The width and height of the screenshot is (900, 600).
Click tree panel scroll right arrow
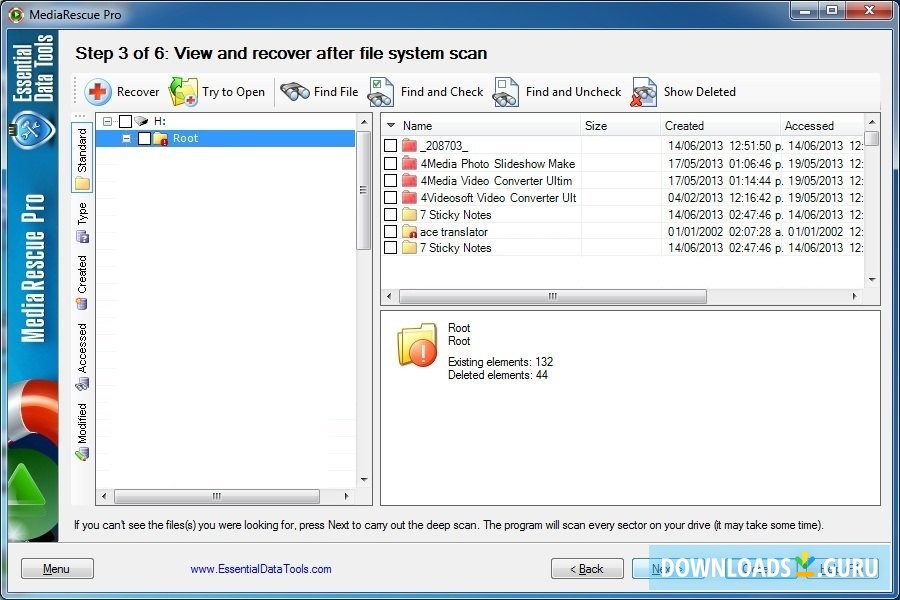pyautogui.click(x=347, y=496)
